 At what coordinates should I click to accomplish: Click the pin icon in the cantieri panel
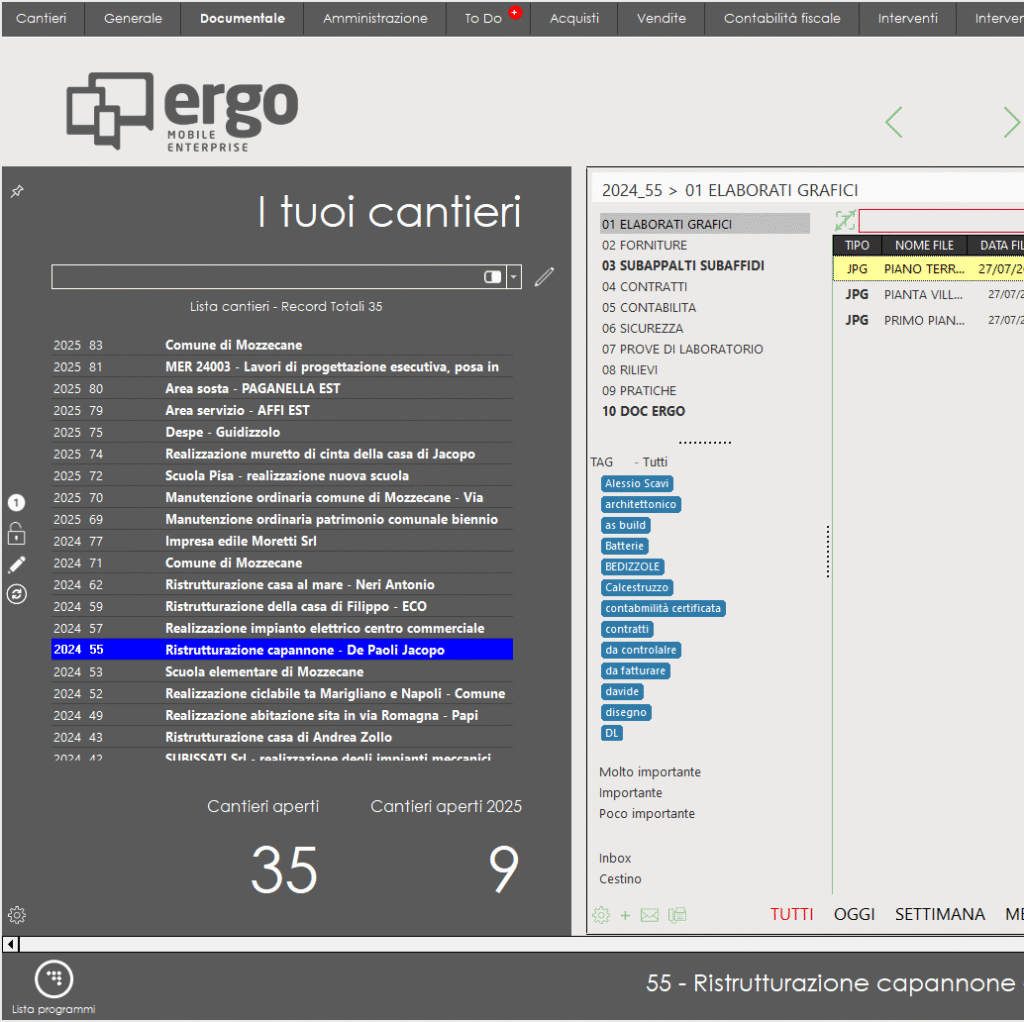(17, 191)
